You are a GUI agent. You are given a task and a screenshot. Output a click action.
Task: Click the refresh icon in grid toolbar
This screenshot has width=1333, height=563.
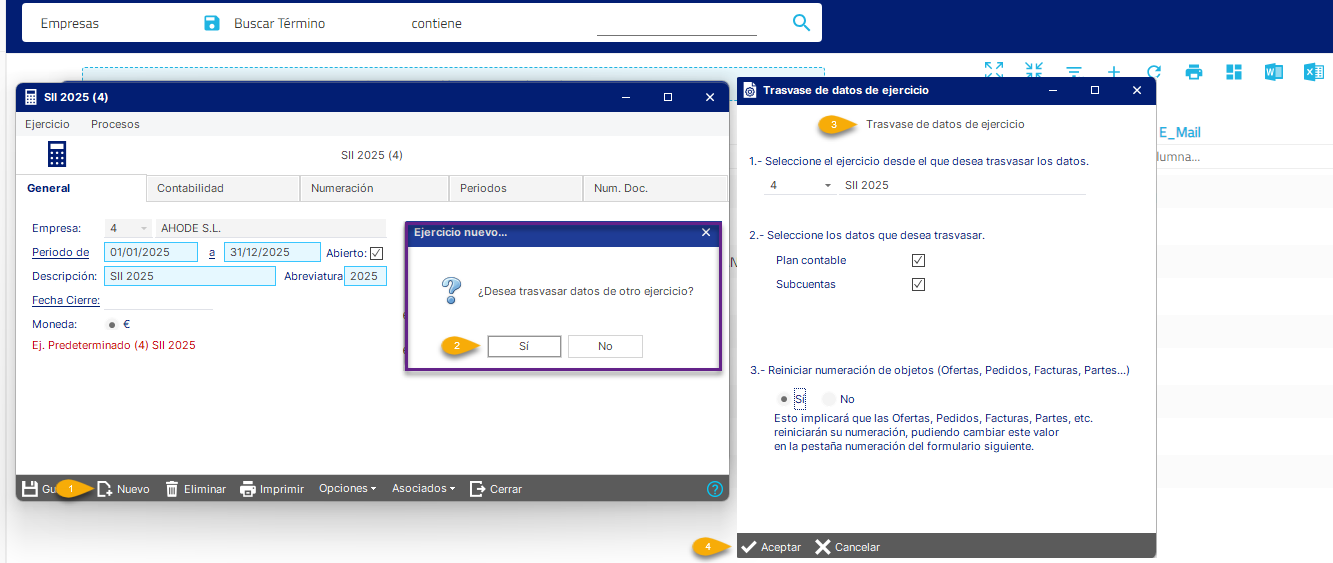(x=1153, y=72)
